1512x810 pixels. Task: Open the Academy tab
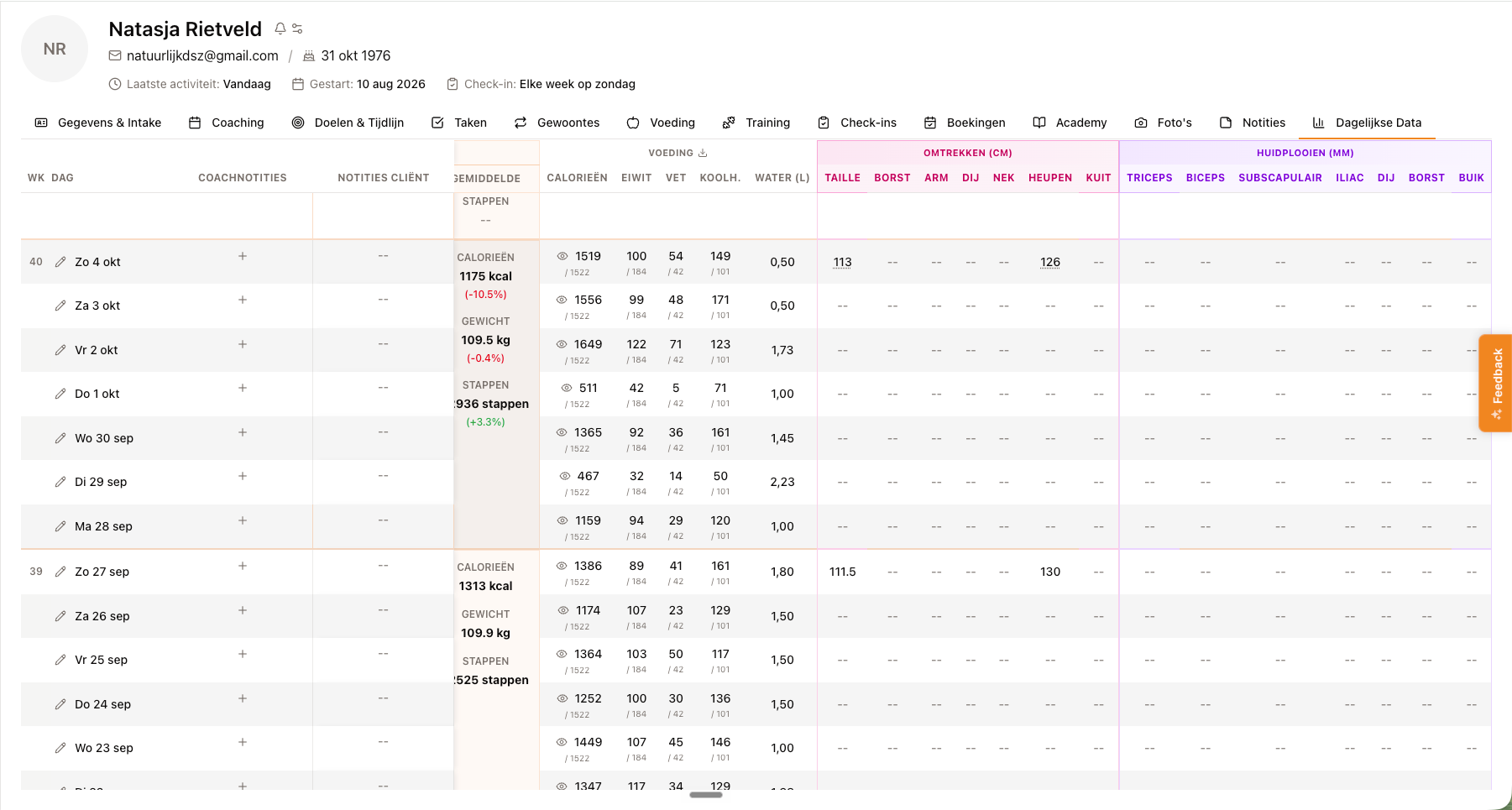tap(1070, 123)
